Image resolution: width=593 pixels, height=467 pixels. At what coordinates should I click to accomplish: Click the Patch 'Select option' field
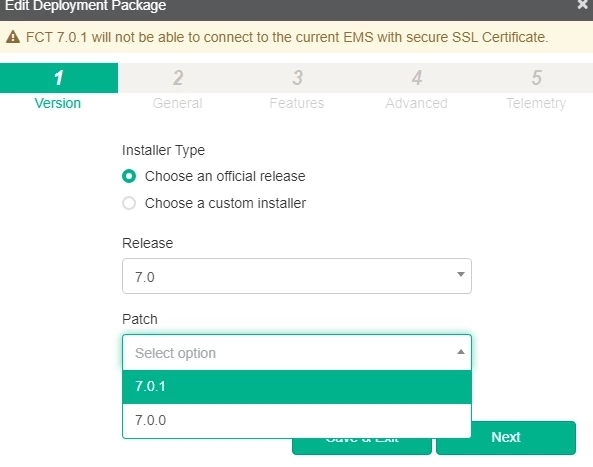(x=296, y=352)
